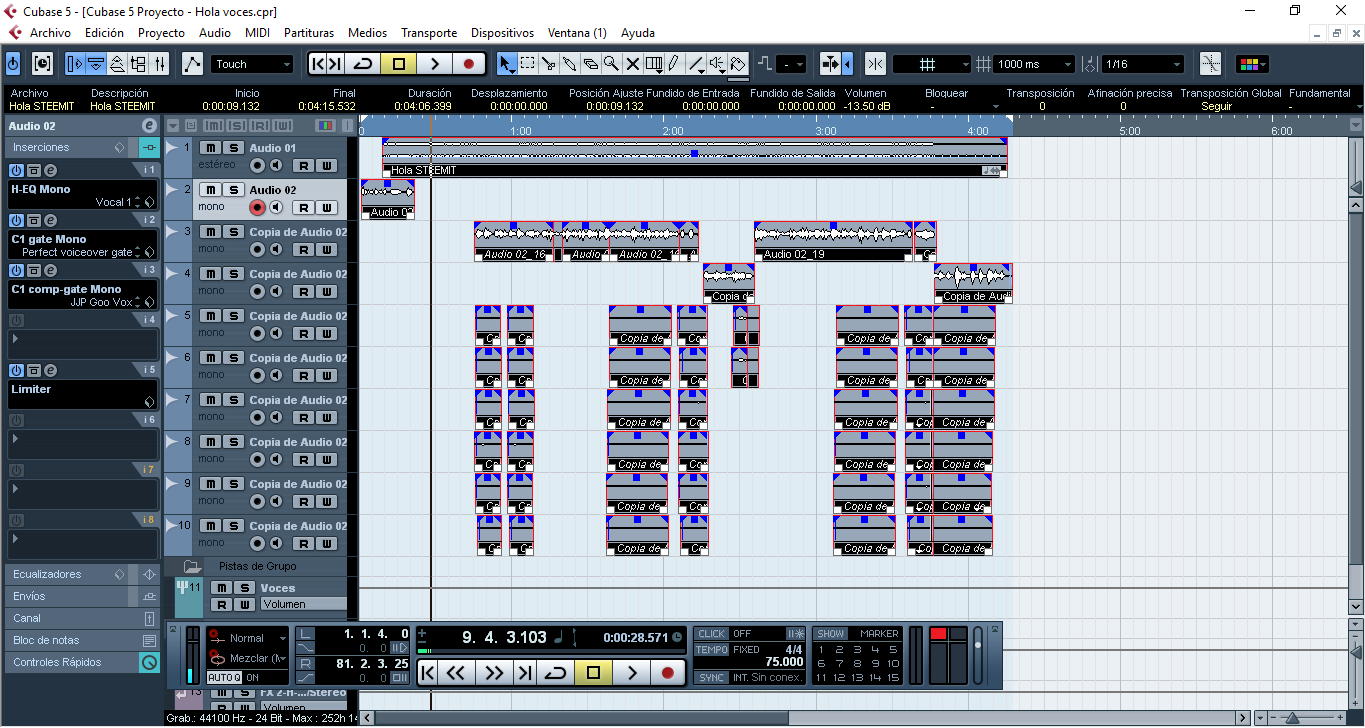Toggle Write automation on Audio 01 track
Screen dimensions: 1365x728
tap(325, 166)
